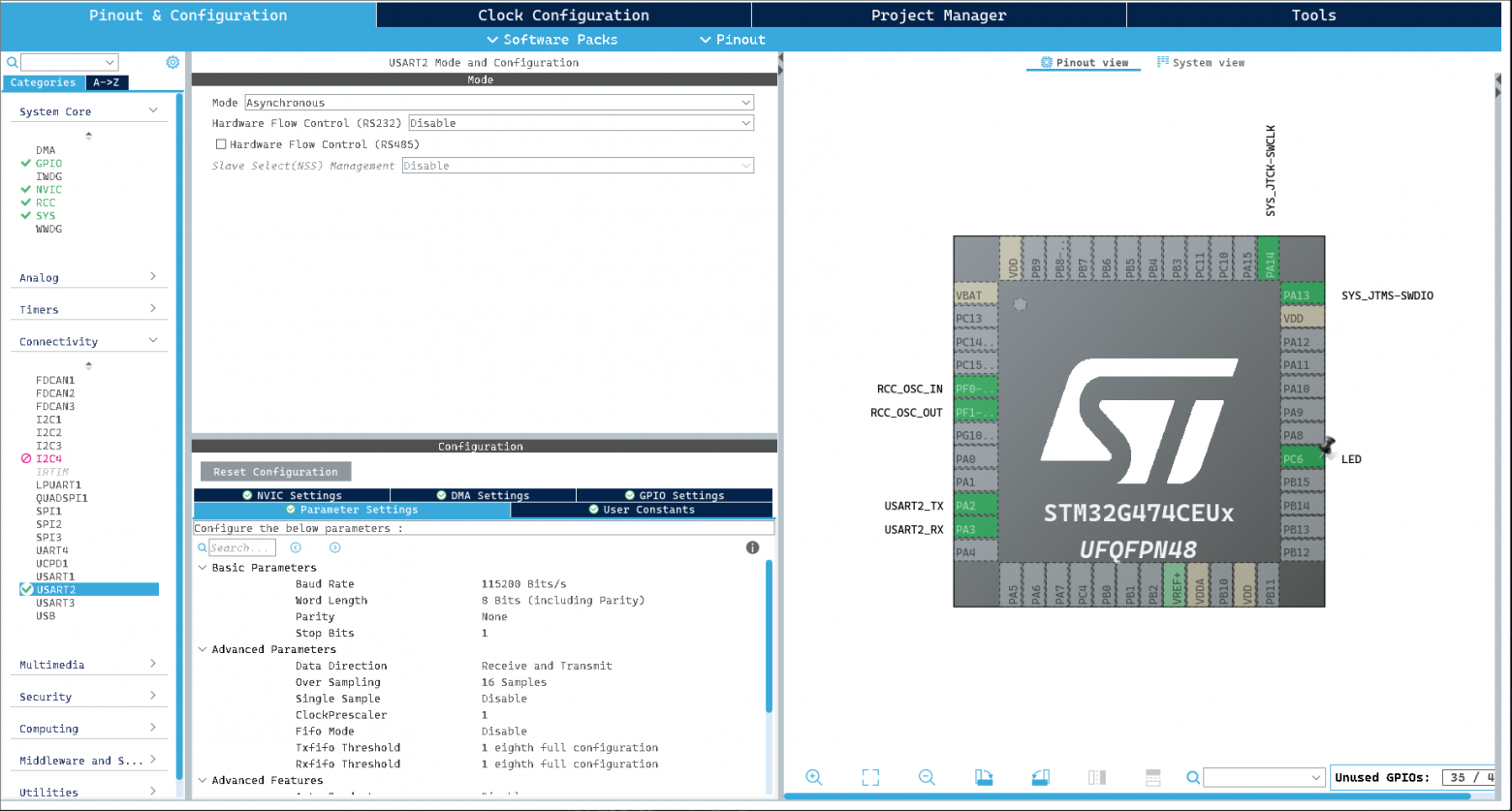1512x811 pixels.
Task: Click the zoom in icon under pinout
Action: [x=813, y=777]
